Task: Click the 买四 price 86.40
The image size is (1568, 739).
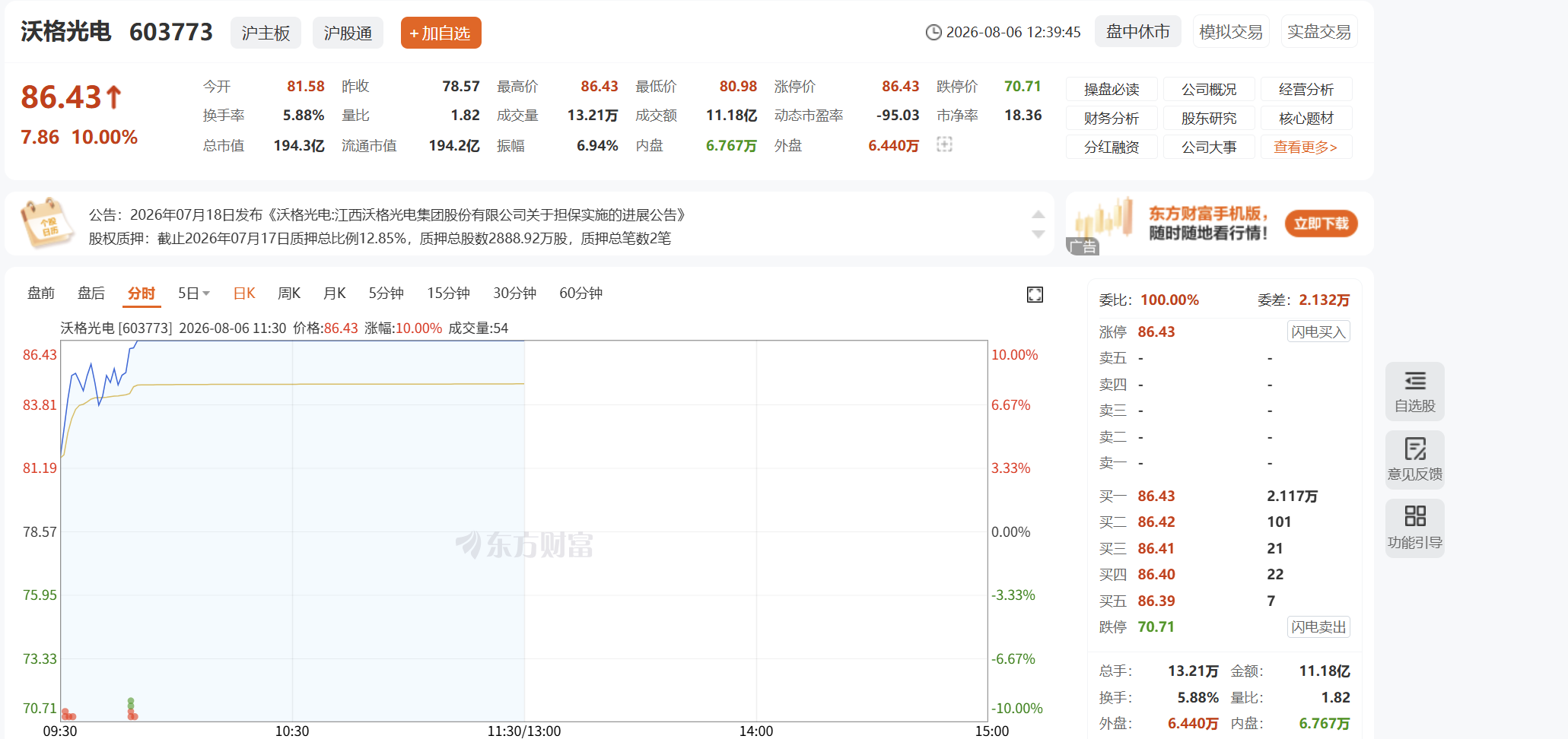Action: (1156, 574)
